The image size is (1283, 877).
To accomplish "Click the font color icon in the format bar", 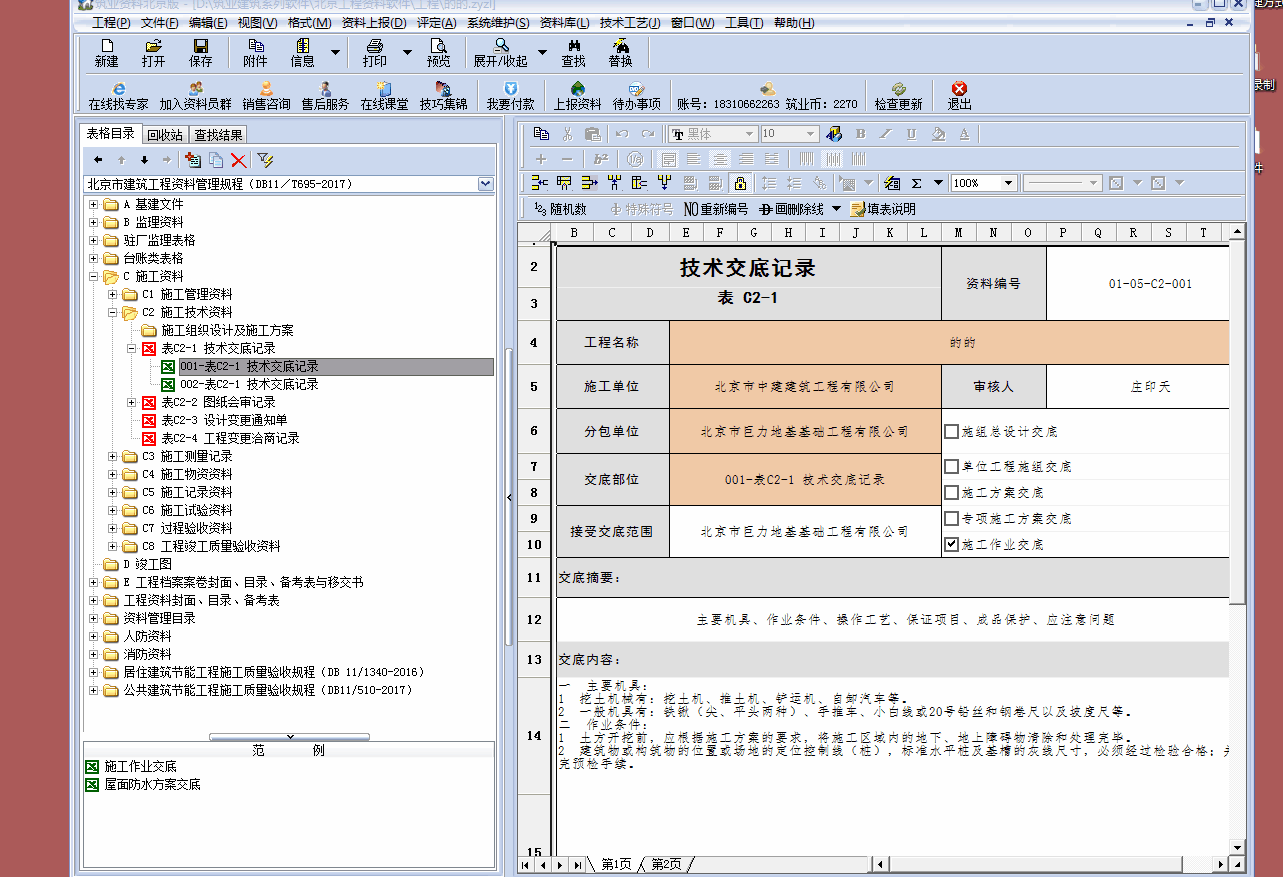I will 964,134.
